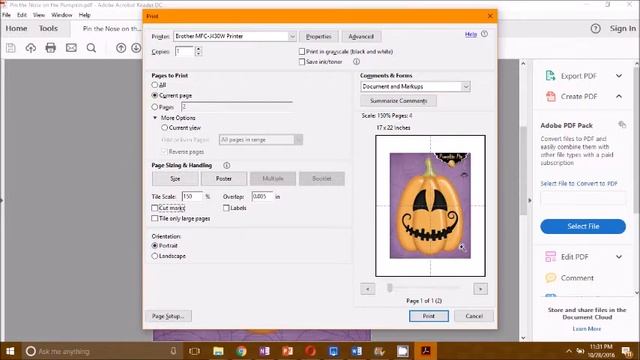Select the All pages radio button

pos(155,85)
